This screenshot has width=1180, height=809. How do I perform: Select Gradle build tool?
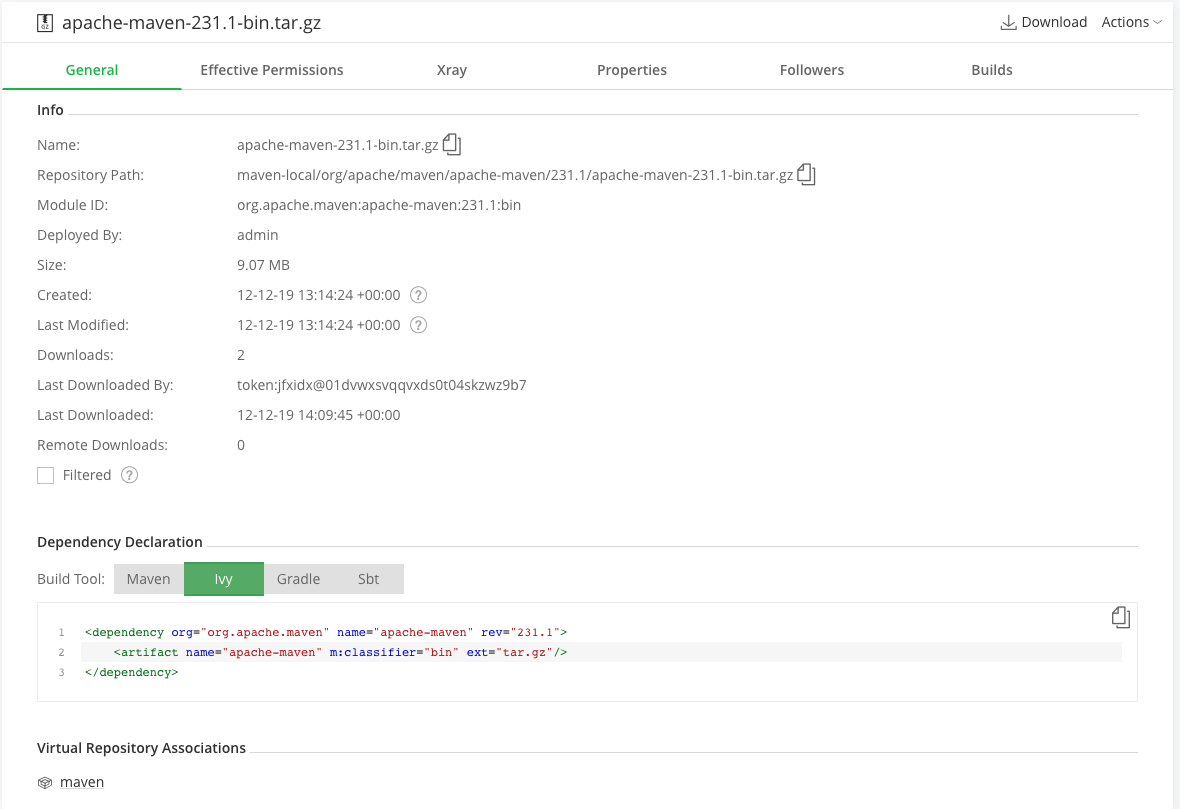pyautogui.click(x=298, y=579)
